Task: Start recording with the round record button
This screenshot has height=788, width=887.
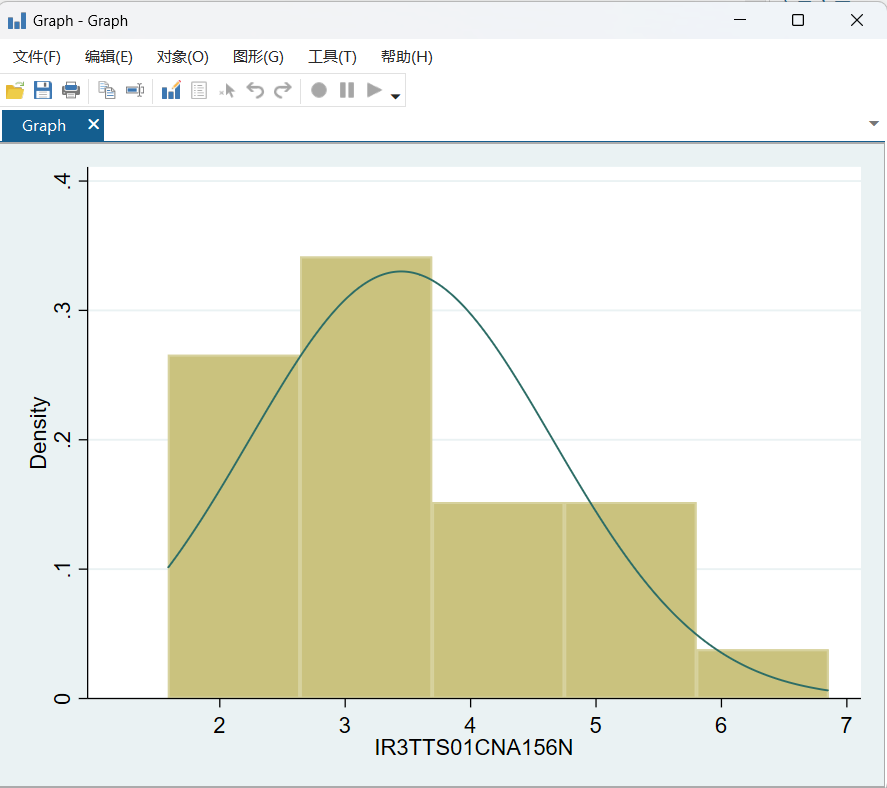Action: [319, 91]
